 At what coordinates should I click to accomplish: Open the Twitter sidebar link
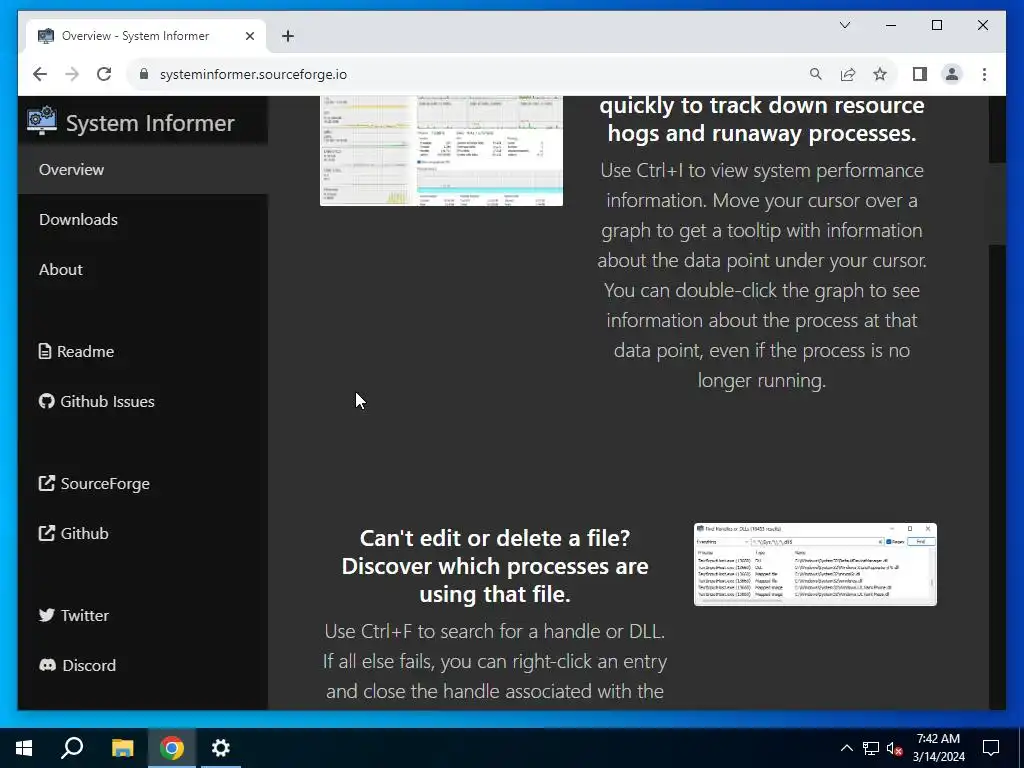coord(85,615)
